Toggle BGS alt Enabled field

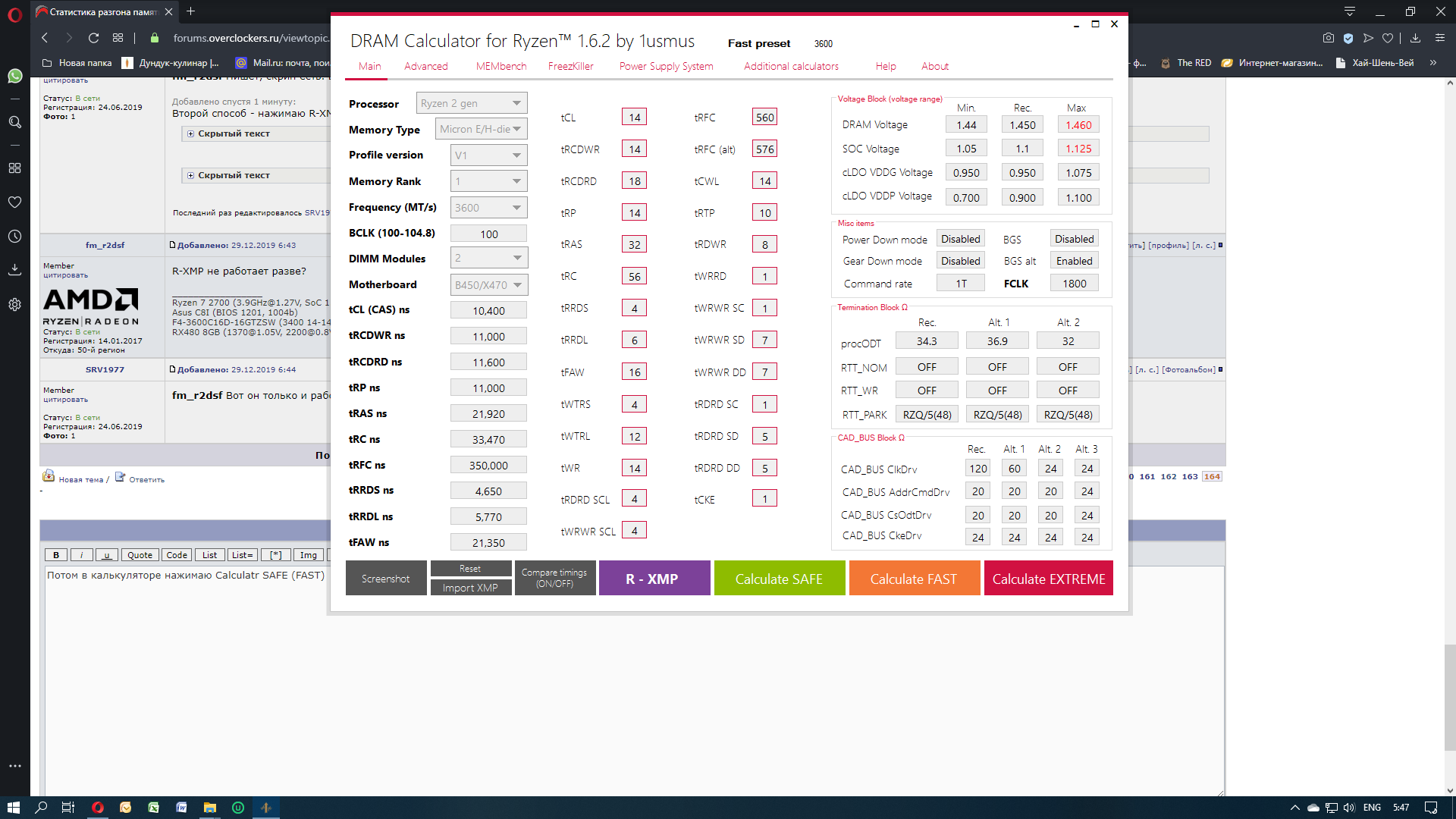click(x=1074, y=261)
